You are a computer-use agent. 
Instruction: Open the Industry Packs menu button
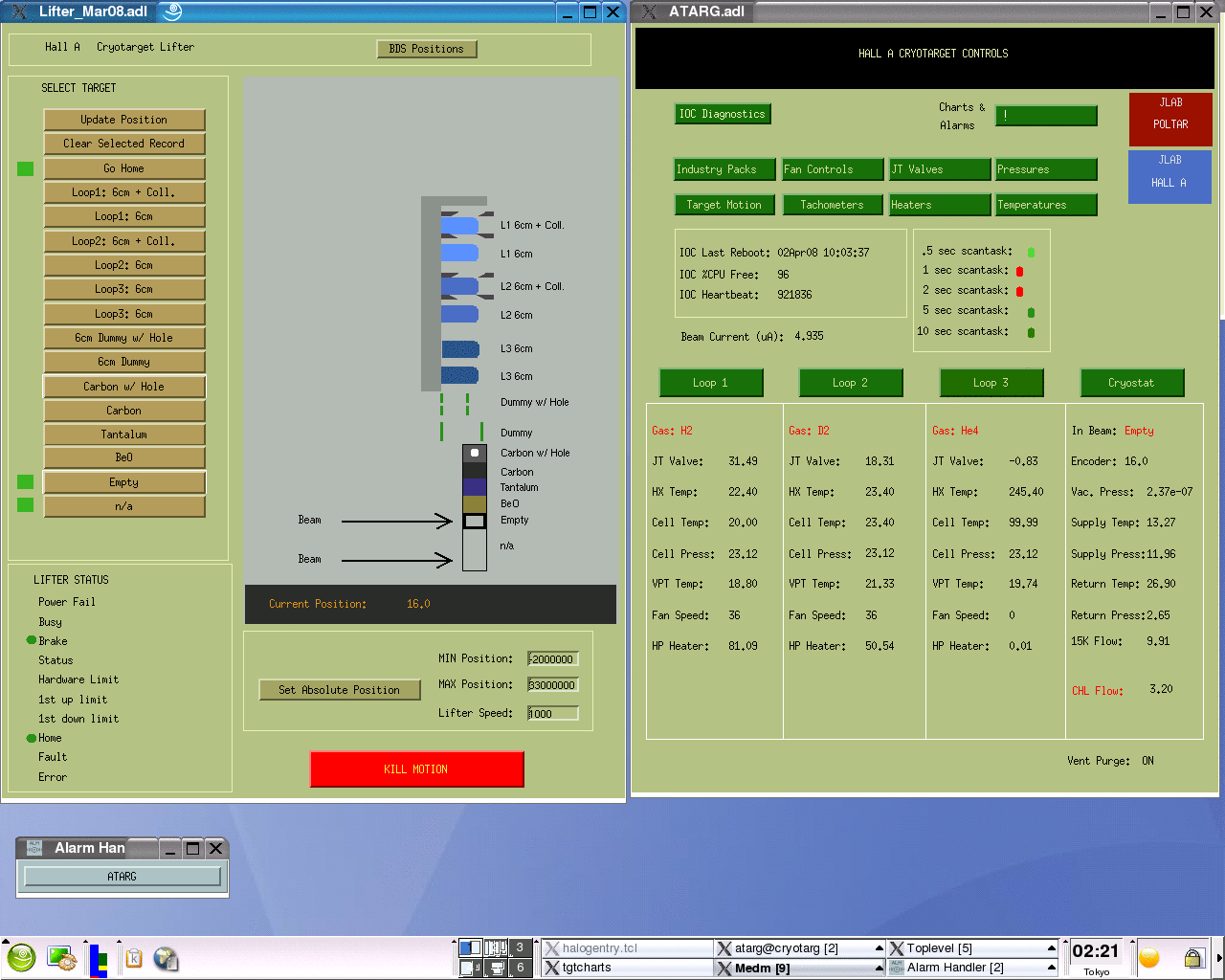point(726,169)
